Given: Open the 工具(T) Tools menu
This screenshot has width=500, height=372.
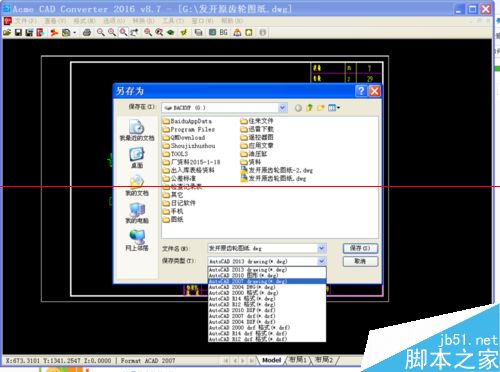Looking at the screenshot, I should pos(173,21).
